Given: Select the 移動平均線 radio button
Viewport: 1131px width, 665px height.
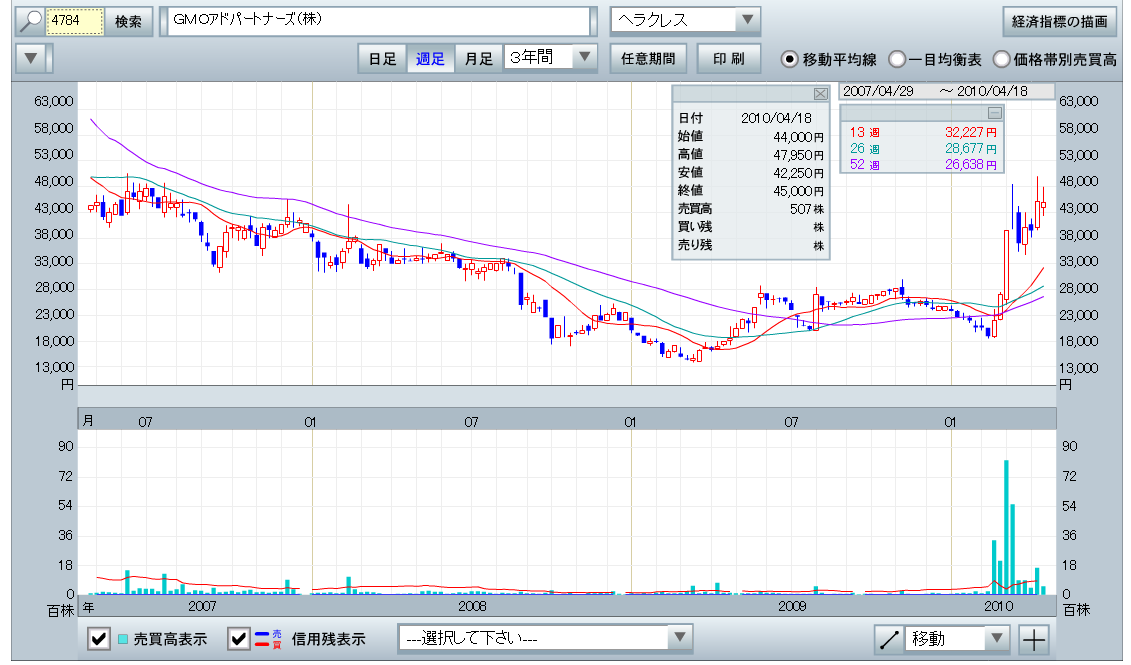Looking at the screenshot, I should click(x=790, y=59).
